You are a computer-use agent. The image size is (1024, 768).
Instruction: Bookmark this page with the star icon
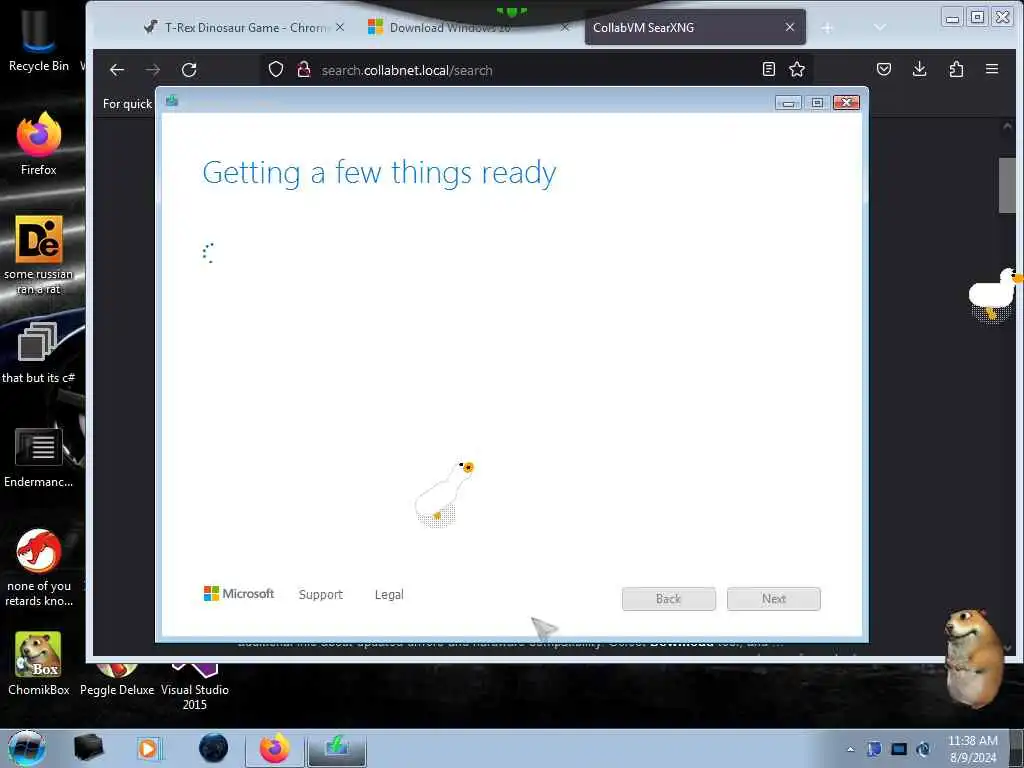pos(797,69)
